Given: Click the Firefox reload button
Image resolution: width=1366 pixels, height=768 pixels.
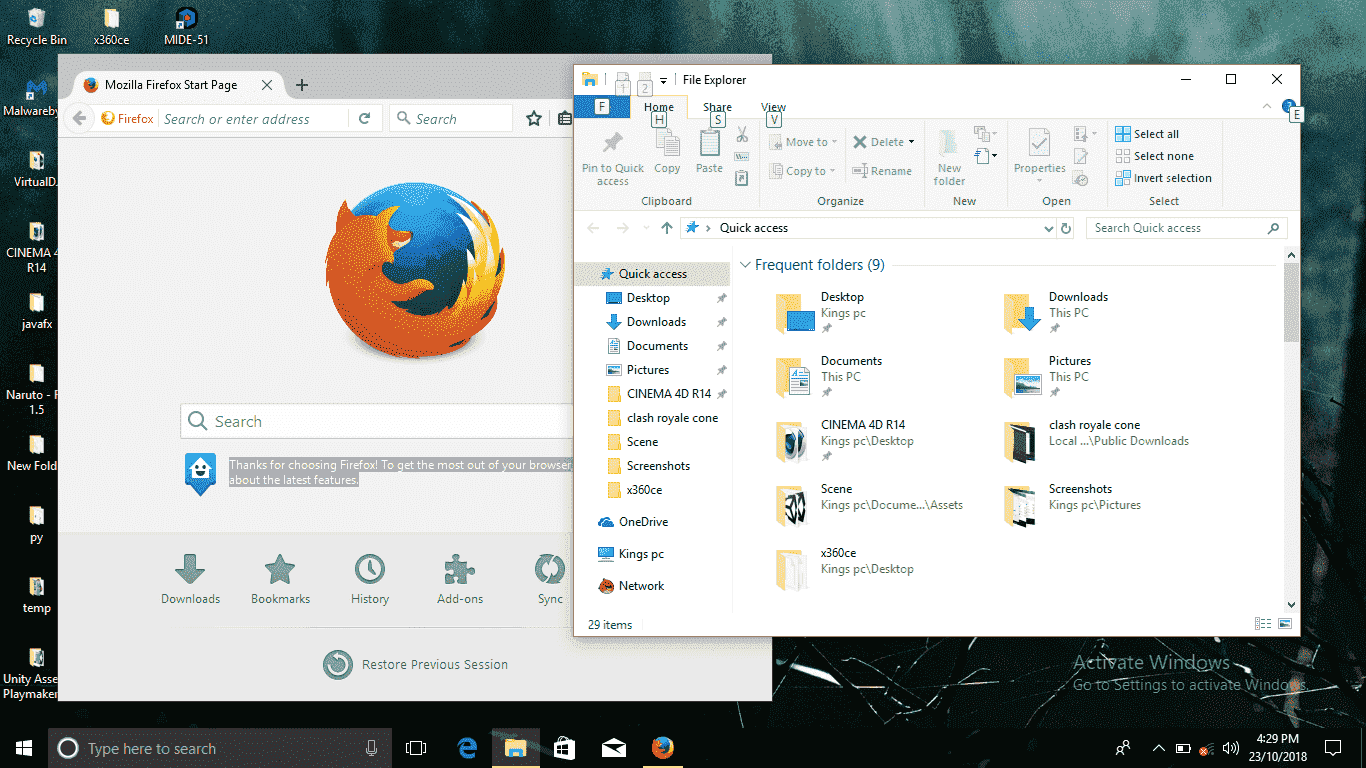Looking at the screenshot, I should pyautogui.click(x=365, y=119).
